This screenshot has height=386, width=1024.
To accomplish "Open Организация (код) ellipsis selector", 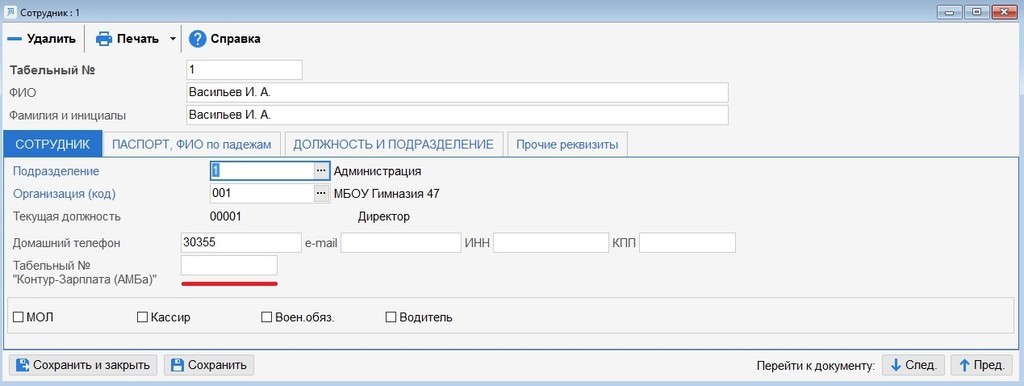I will pos(321,193).
